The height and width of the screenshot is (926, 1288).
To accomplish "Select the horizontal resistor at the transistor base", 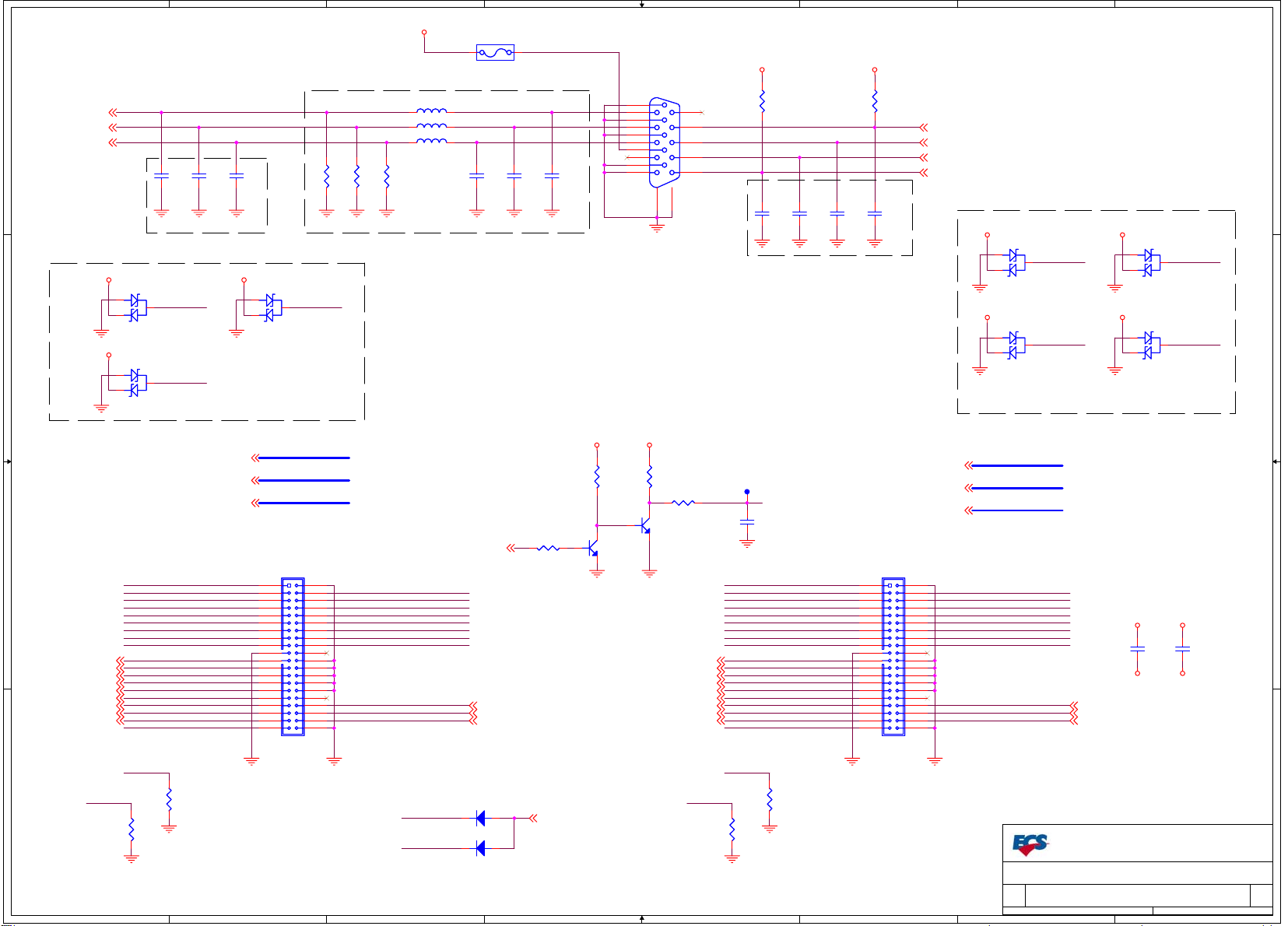I will click(549, 549).
